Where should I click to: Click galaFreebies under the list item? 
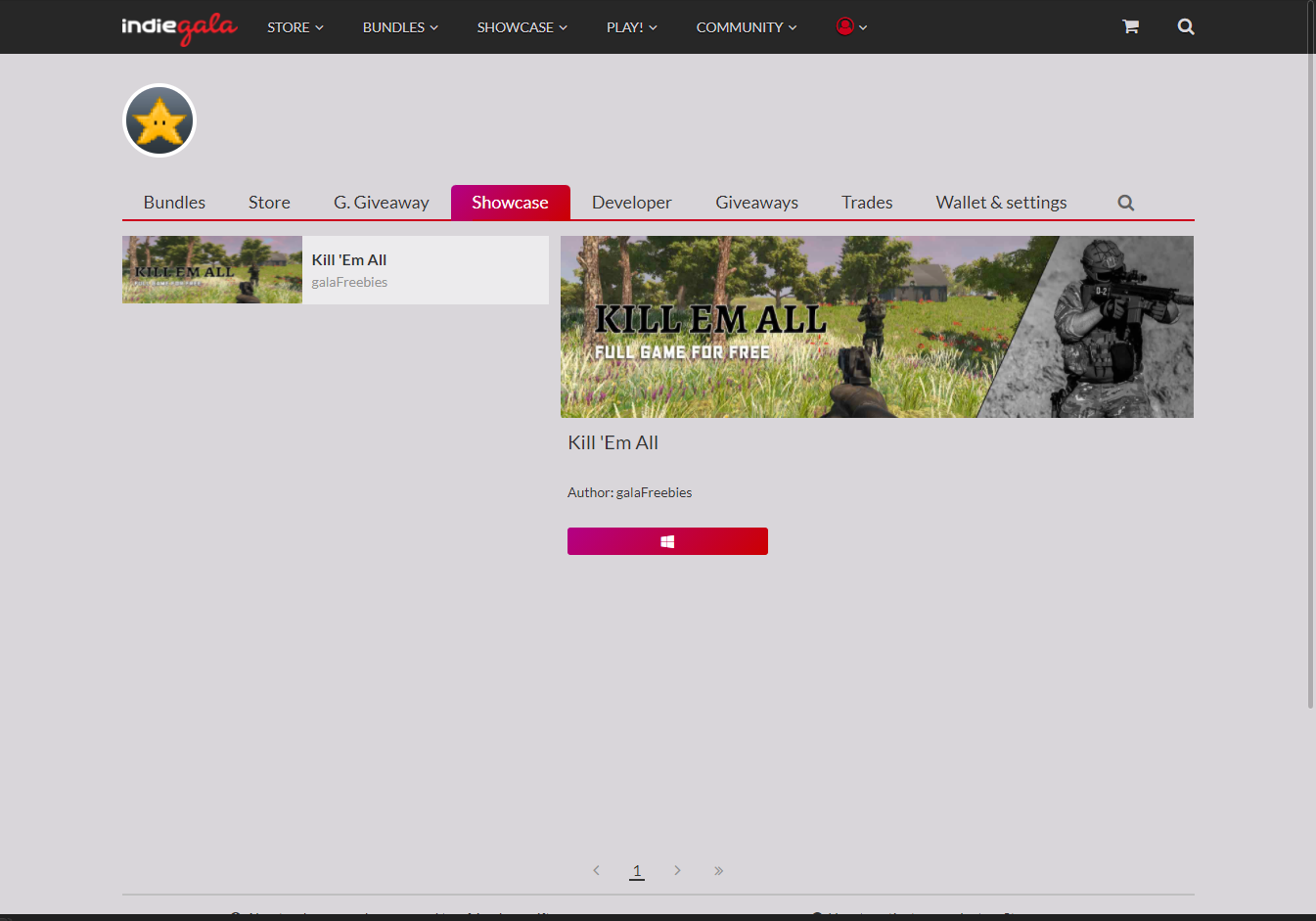pyautogui.click(x=349, y=282)
